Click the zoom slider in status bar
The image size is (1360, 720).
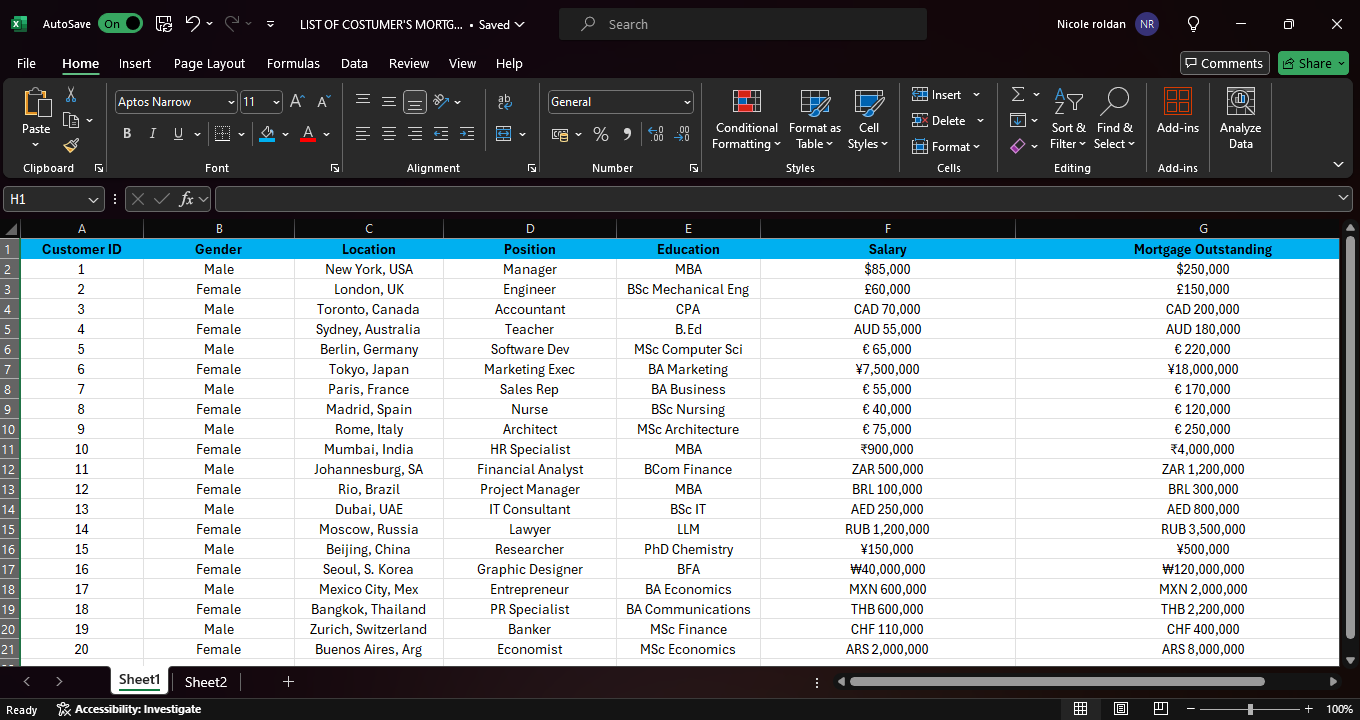[1250, 709]
